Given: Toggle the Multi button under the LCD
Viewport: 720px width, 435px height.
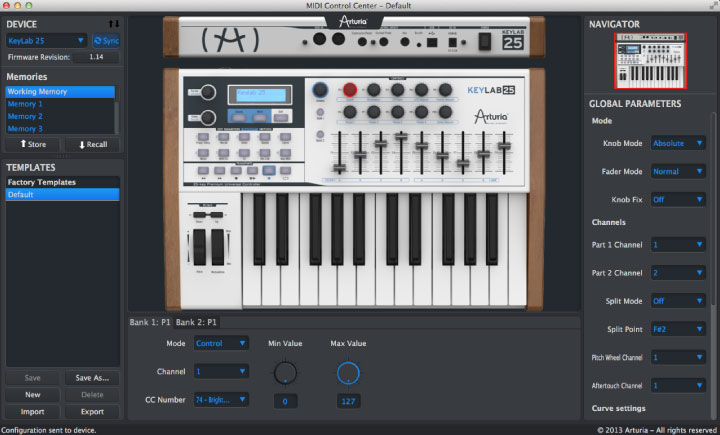Looking at the screenshot, I should click(260, 117).
